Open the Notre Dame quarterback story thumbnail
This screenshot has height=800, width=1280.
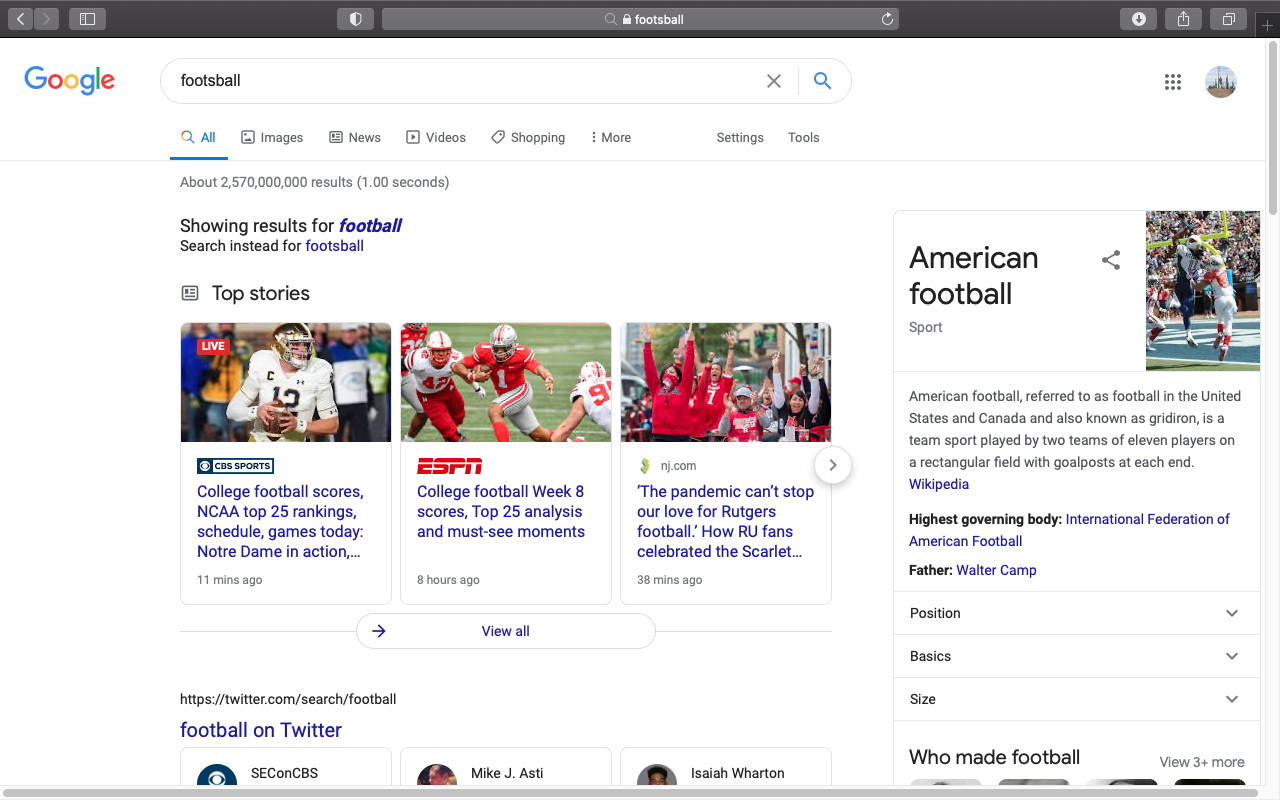[x=286, y=382]
